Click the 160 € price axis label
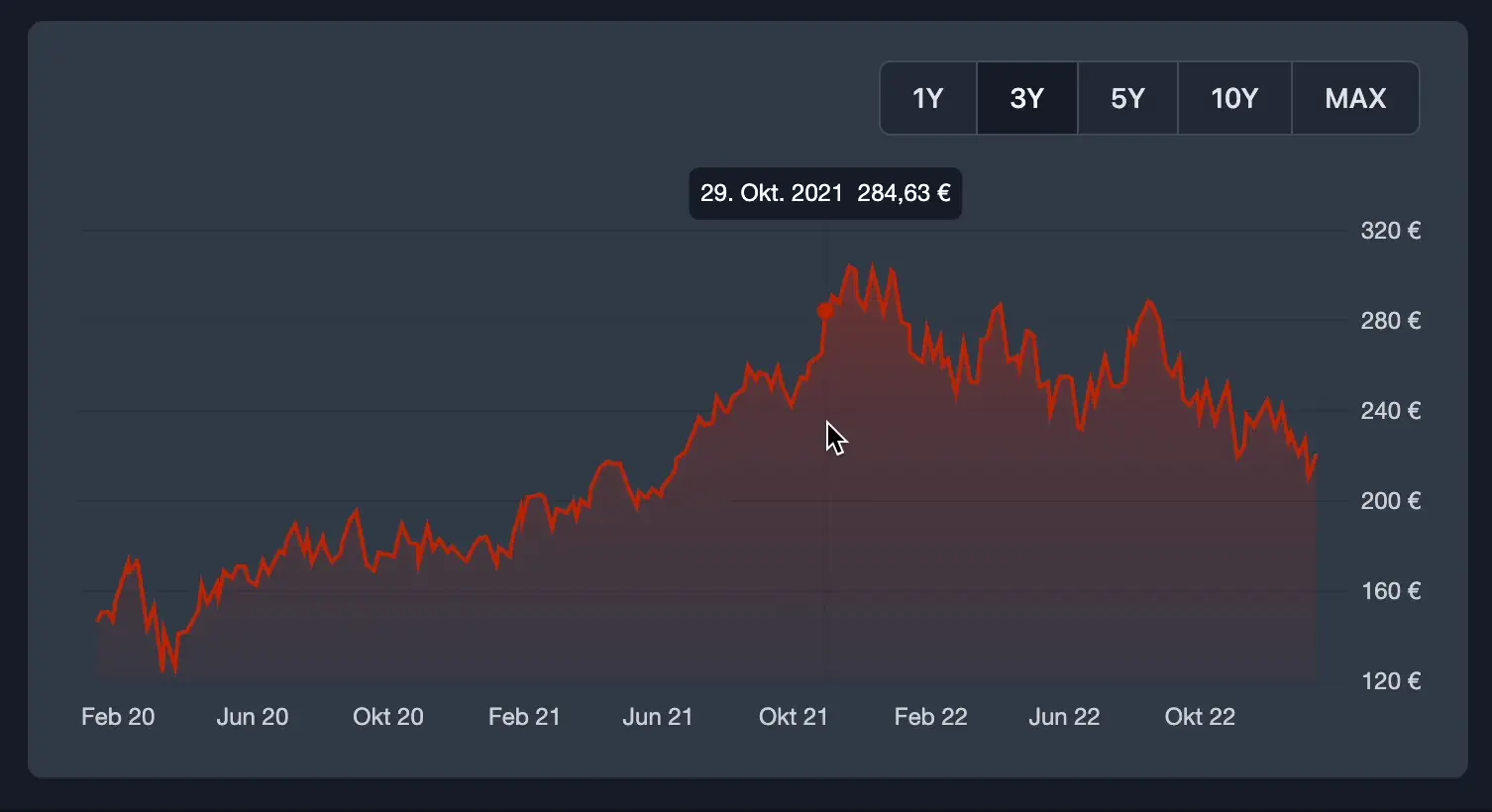Screen dimensions: 1492x812 pyautogui.click(x=1390, y=591)
